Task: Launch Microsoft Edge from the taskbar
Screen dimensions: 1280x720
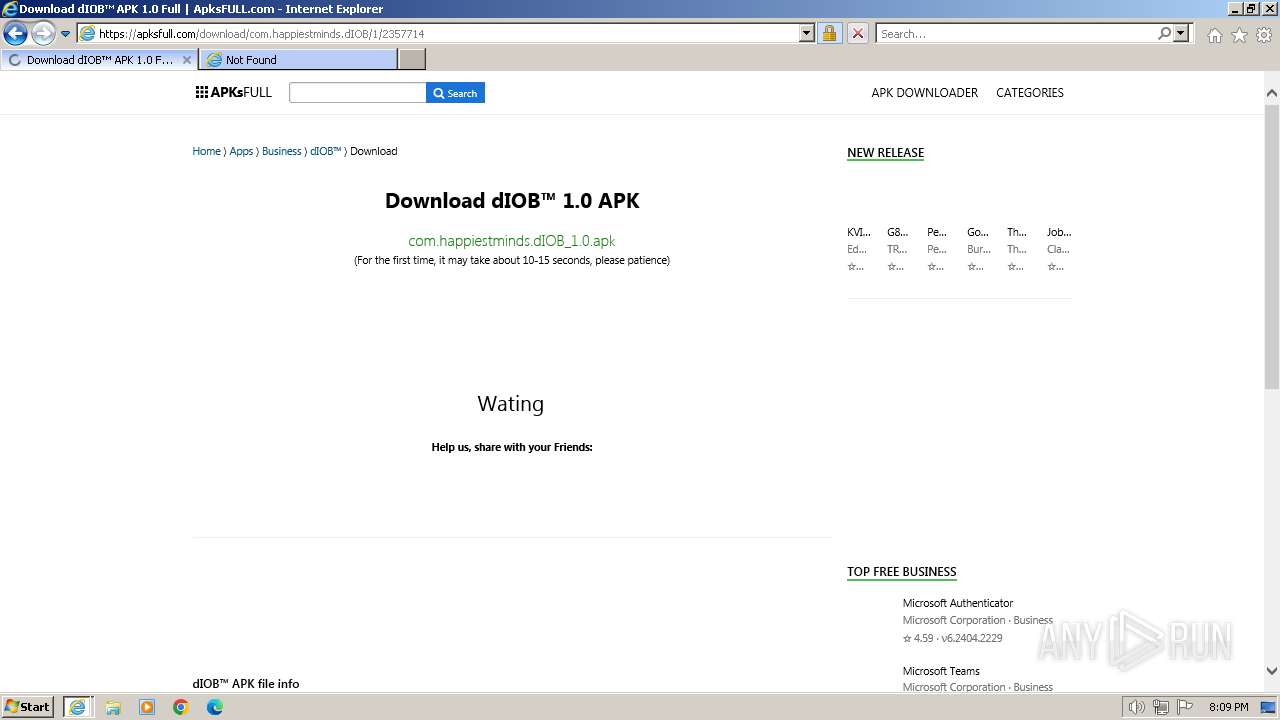Action: click(x=215, y=707)
